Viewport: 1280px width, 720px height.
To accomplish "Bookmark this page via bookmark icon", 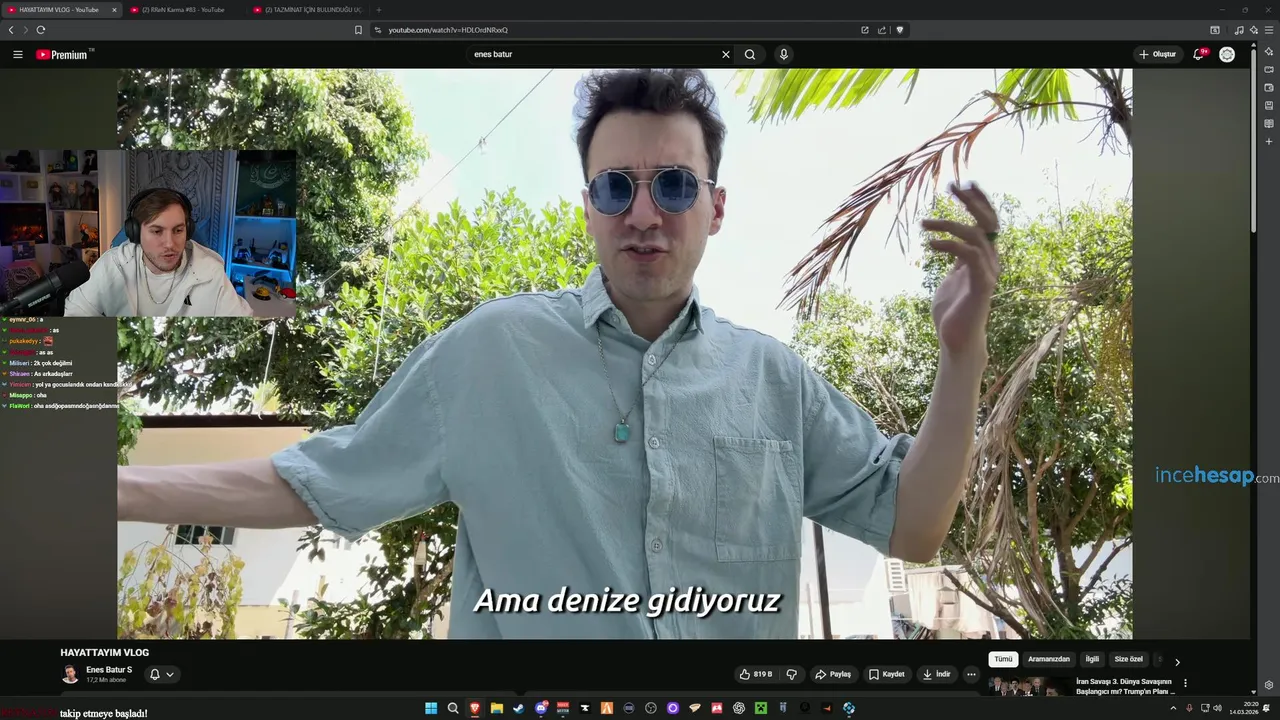I will coord(358,30).
